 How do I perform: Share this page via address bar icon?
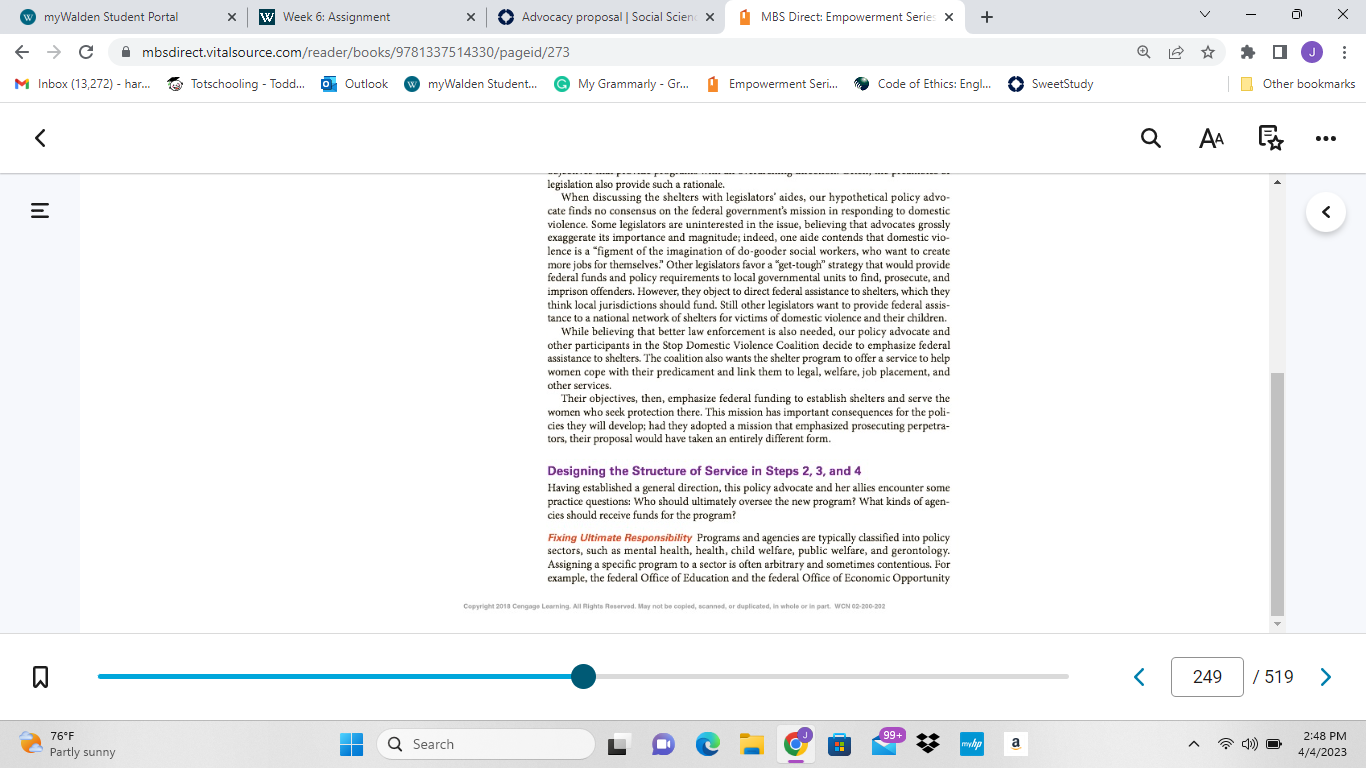click(x=1176, y=52)
